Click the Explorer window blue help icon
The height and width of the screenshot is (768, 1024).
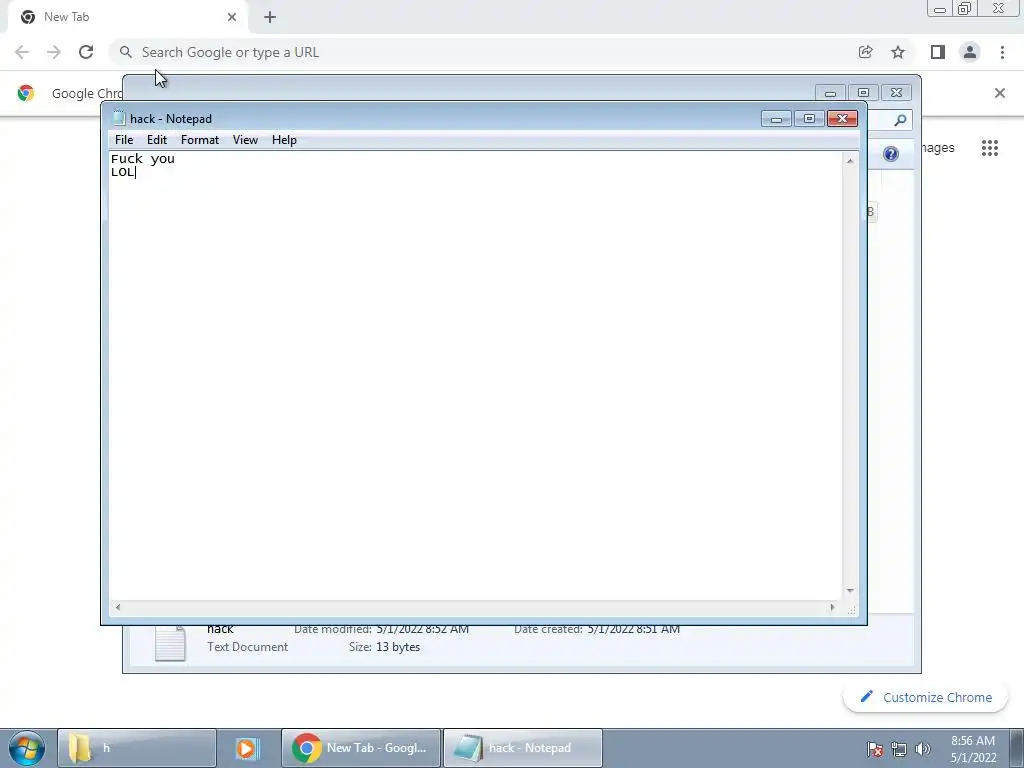(891, 154)
